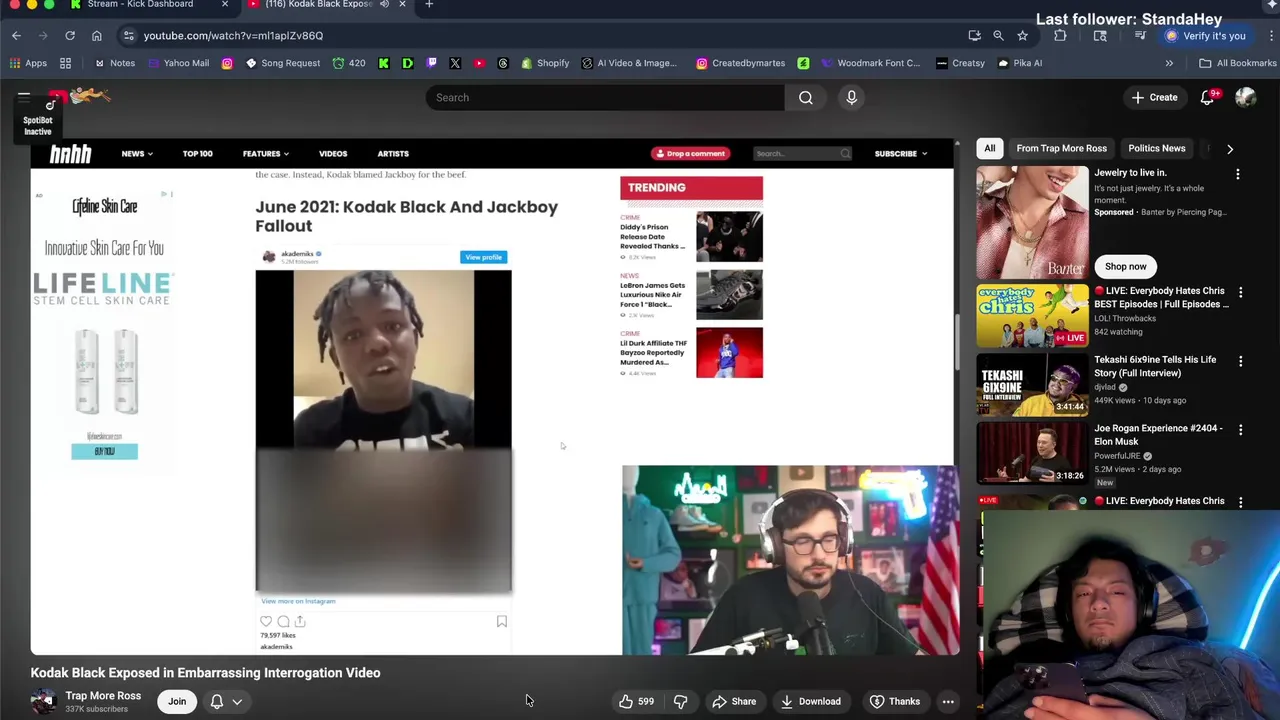Open the Apps shortcut in bookmarks bar
The height and width of the screenshot is (720, 1280).
28,63
